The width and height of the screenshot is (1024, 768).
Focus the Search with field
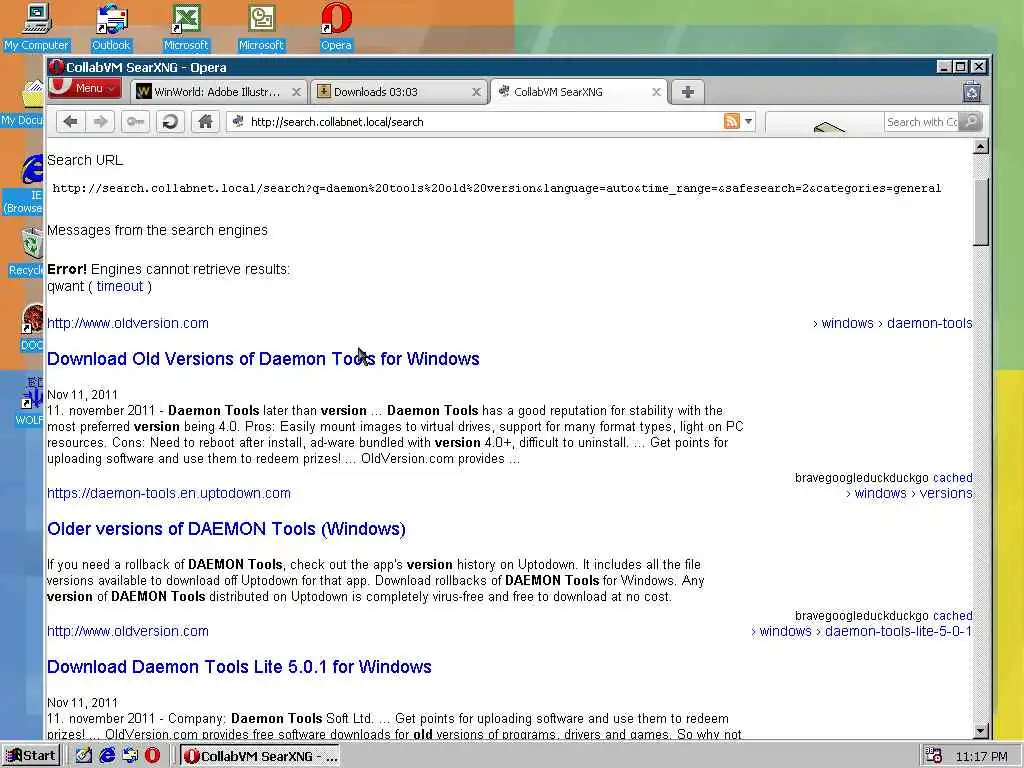point(921,121)
